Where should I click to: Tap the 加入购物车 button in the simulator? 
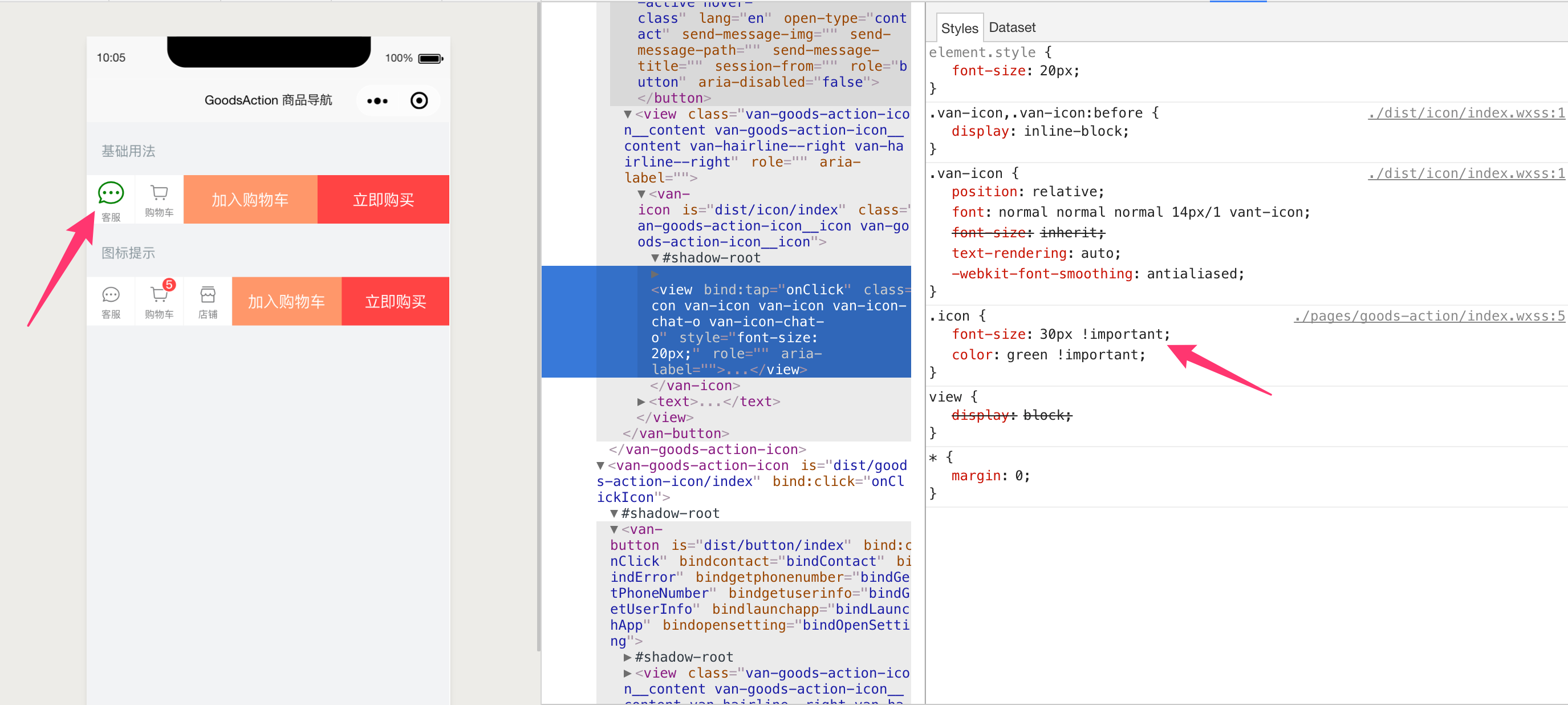pyautogui.click(x=250, y=199)
